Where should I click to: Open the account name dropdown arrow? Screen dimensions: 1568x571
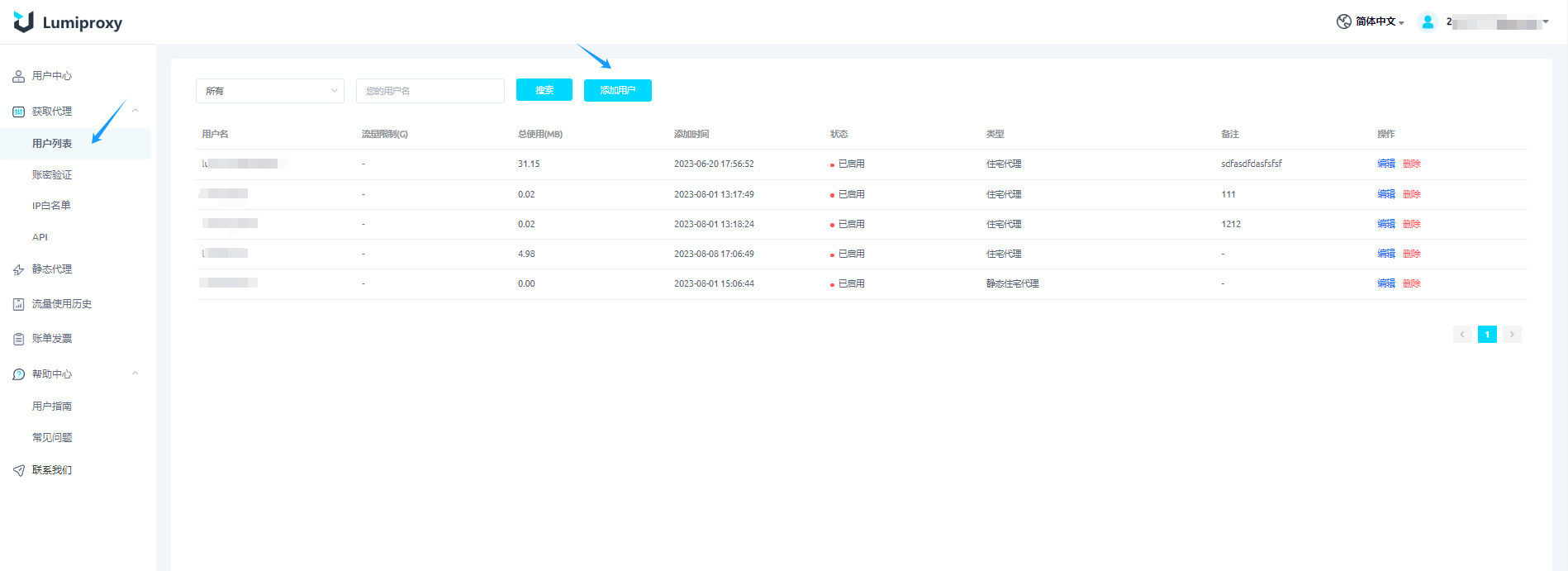(1546, 22)
